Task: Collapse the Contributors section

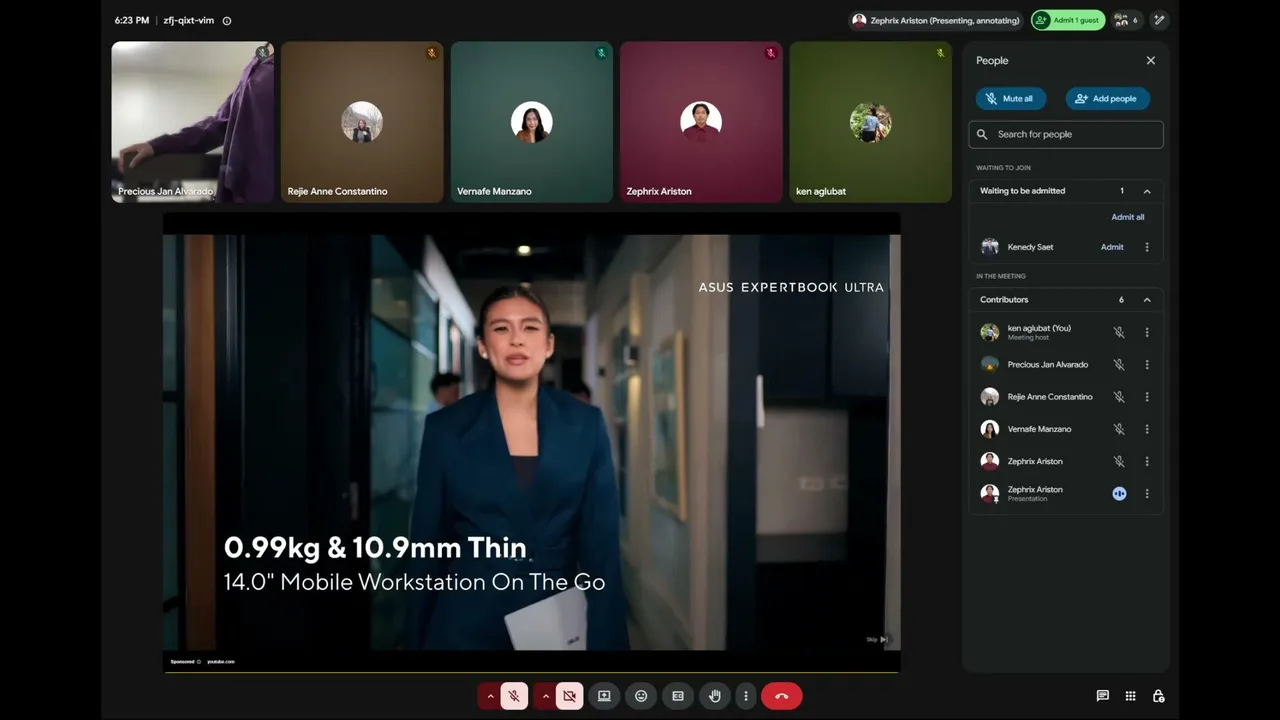Action: click(1147, 300)
